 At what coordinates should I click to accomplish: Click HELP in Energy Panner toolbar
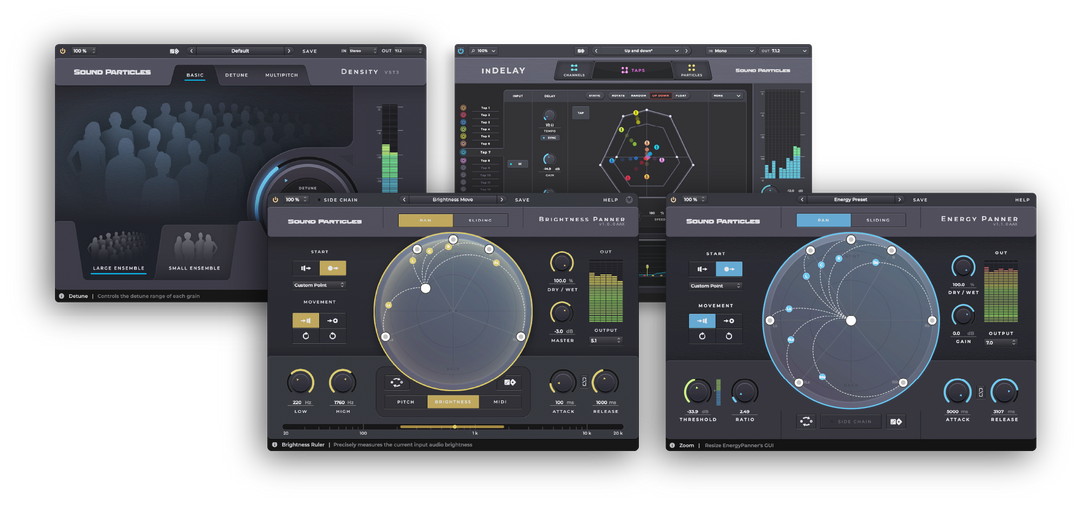coord(1022,200)
